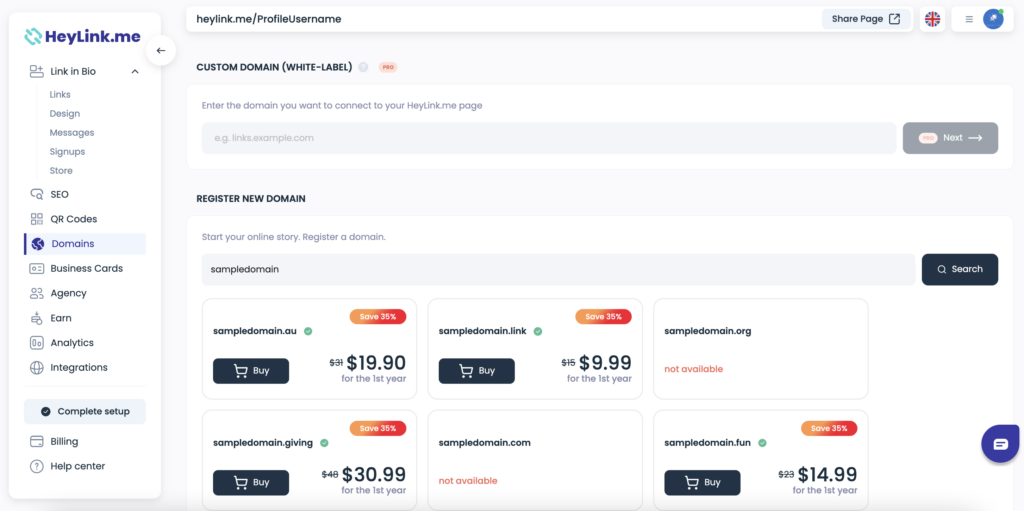
Task: Open language selector UK flag
Action: (x=933, y=20)
